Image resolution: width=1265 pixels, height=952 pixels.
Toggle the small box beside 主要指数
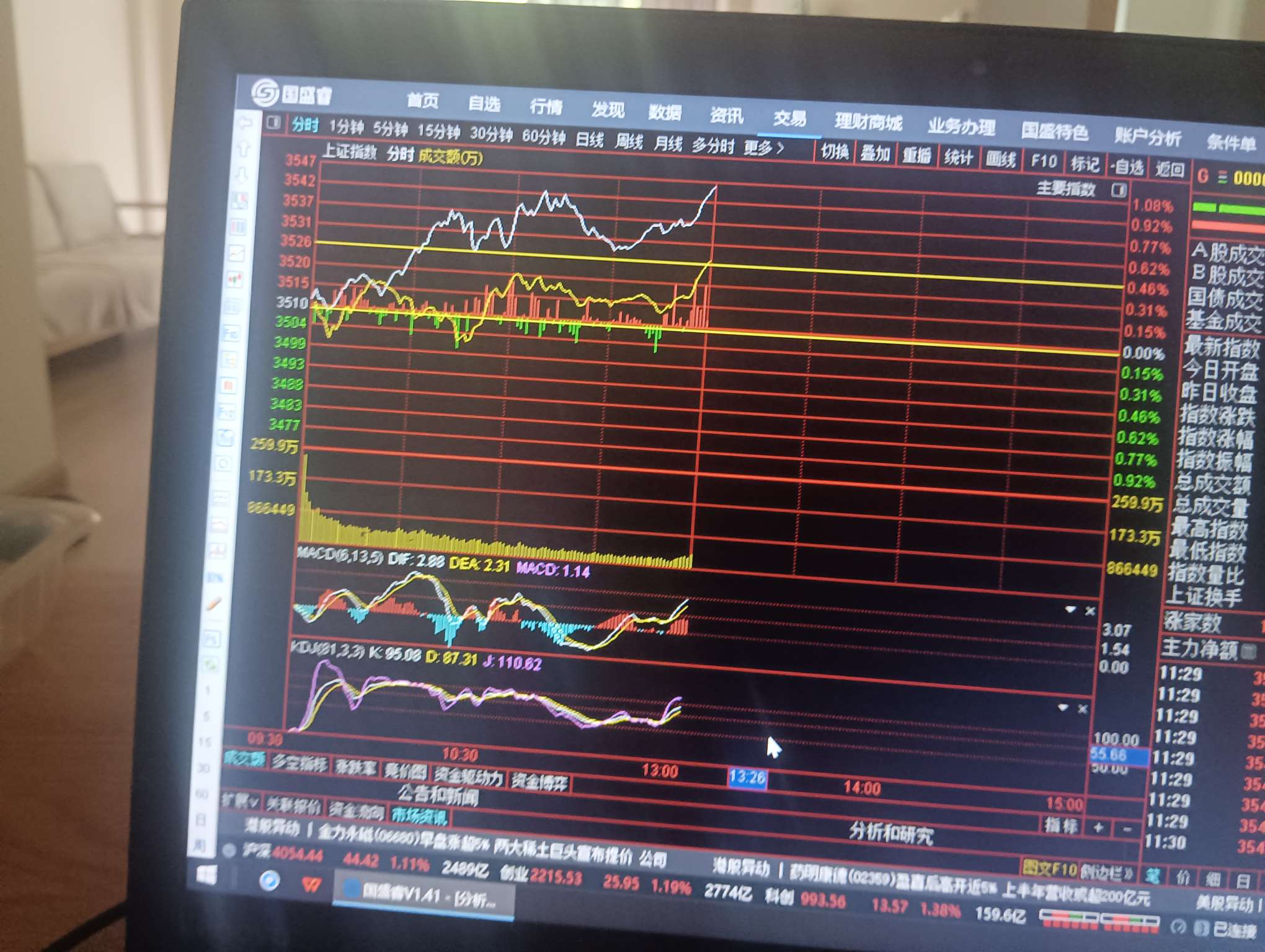point(1119,190)
